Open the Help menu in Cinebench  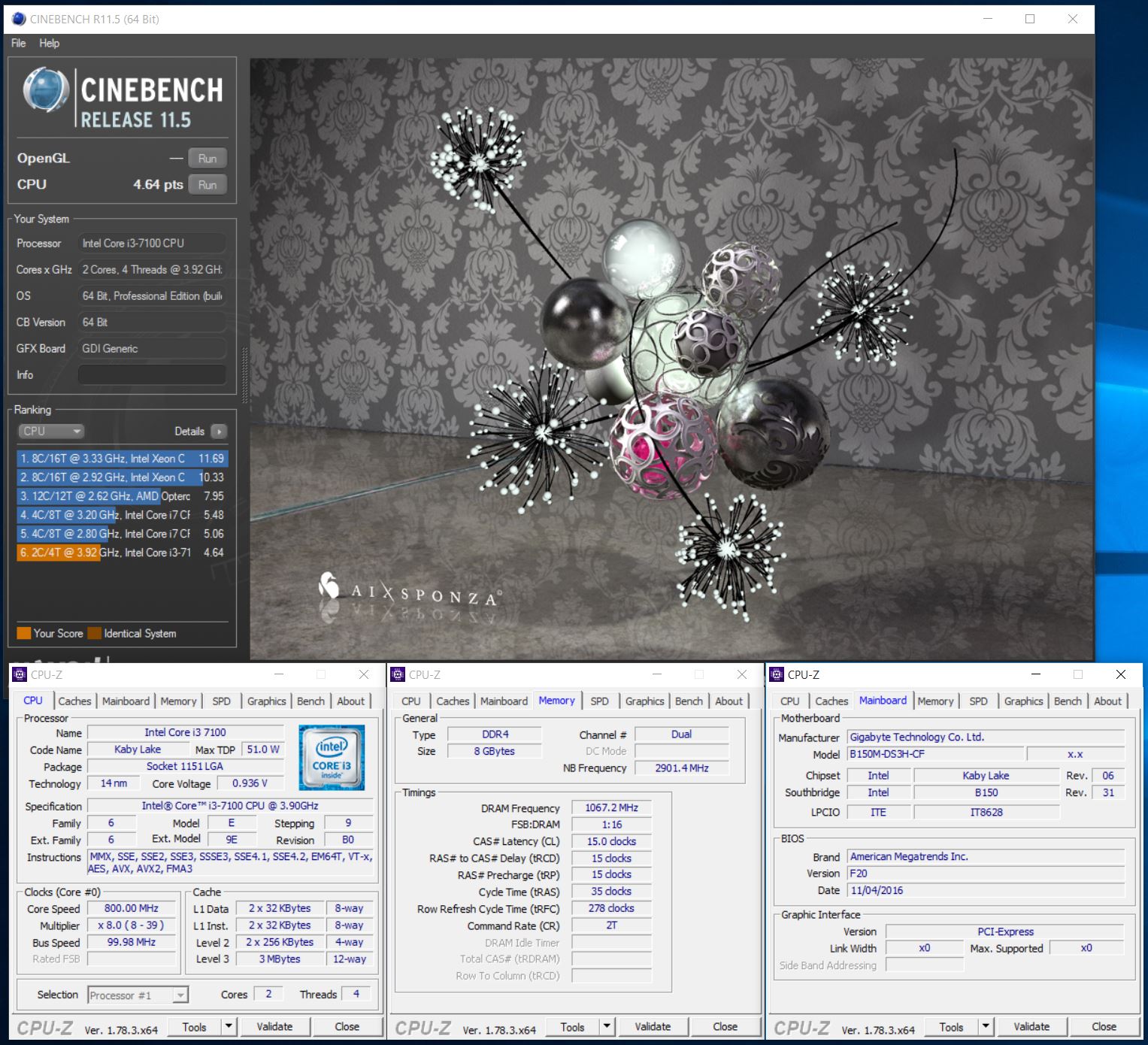click(x=50, y=44)
